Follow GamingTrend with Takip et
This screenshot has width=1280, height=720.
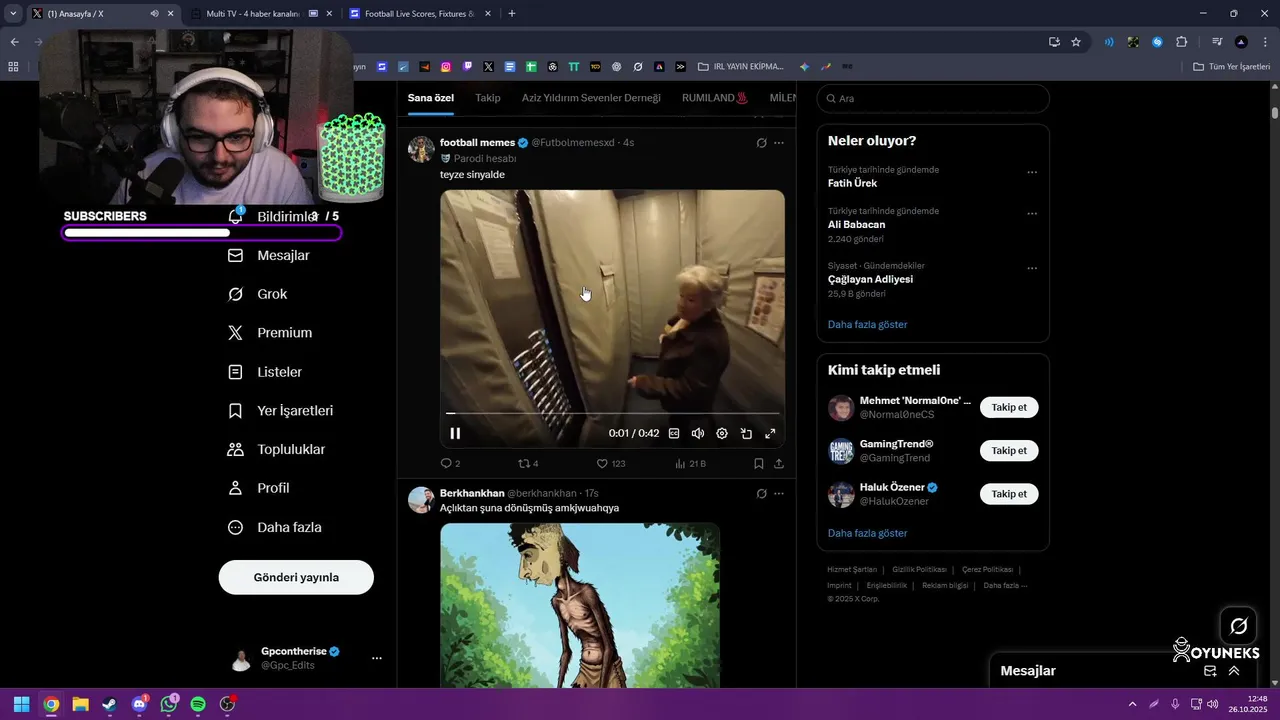[x=1009, y=450]
